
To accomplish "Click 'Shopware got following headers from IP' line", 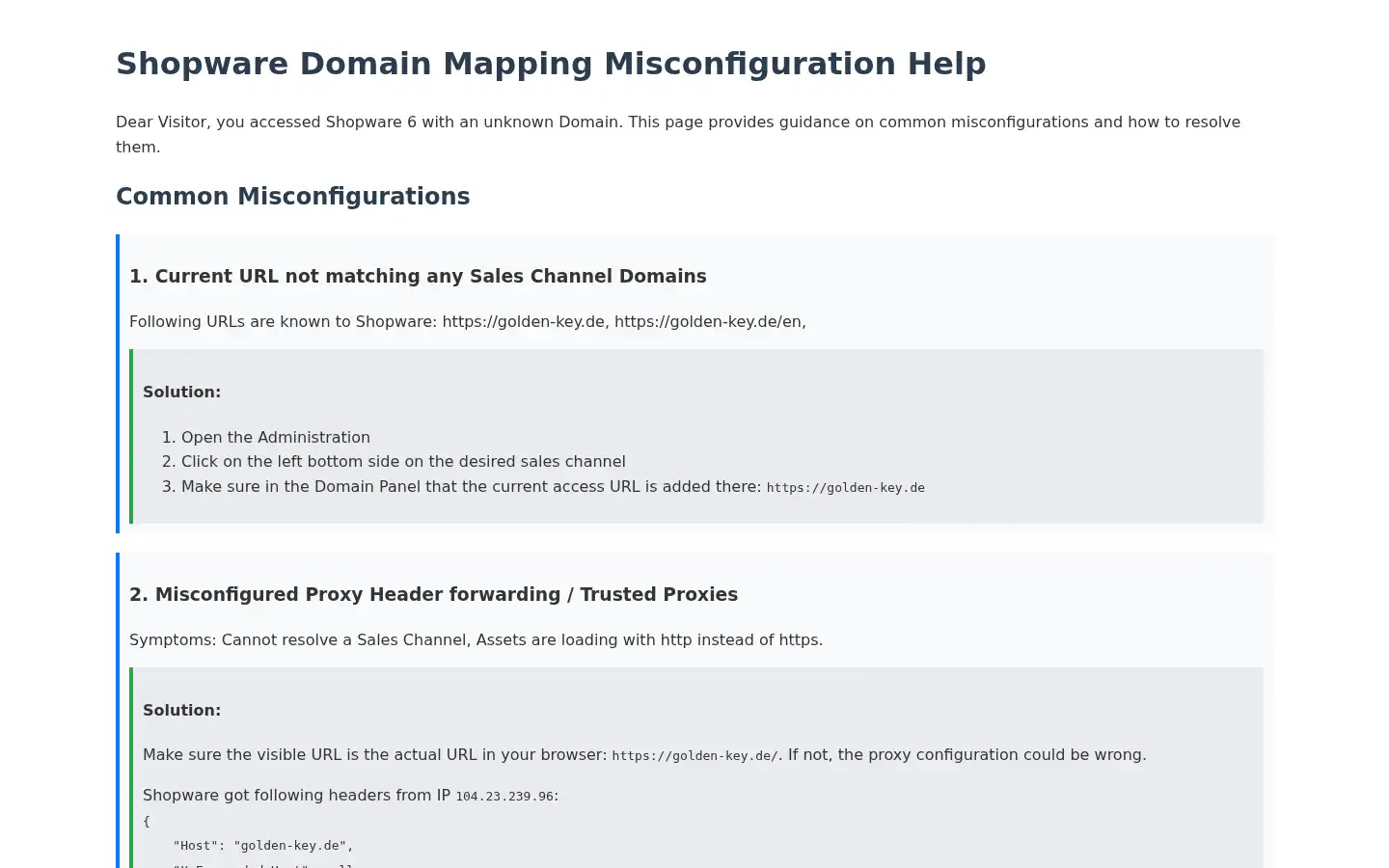I will click(351, 796).
